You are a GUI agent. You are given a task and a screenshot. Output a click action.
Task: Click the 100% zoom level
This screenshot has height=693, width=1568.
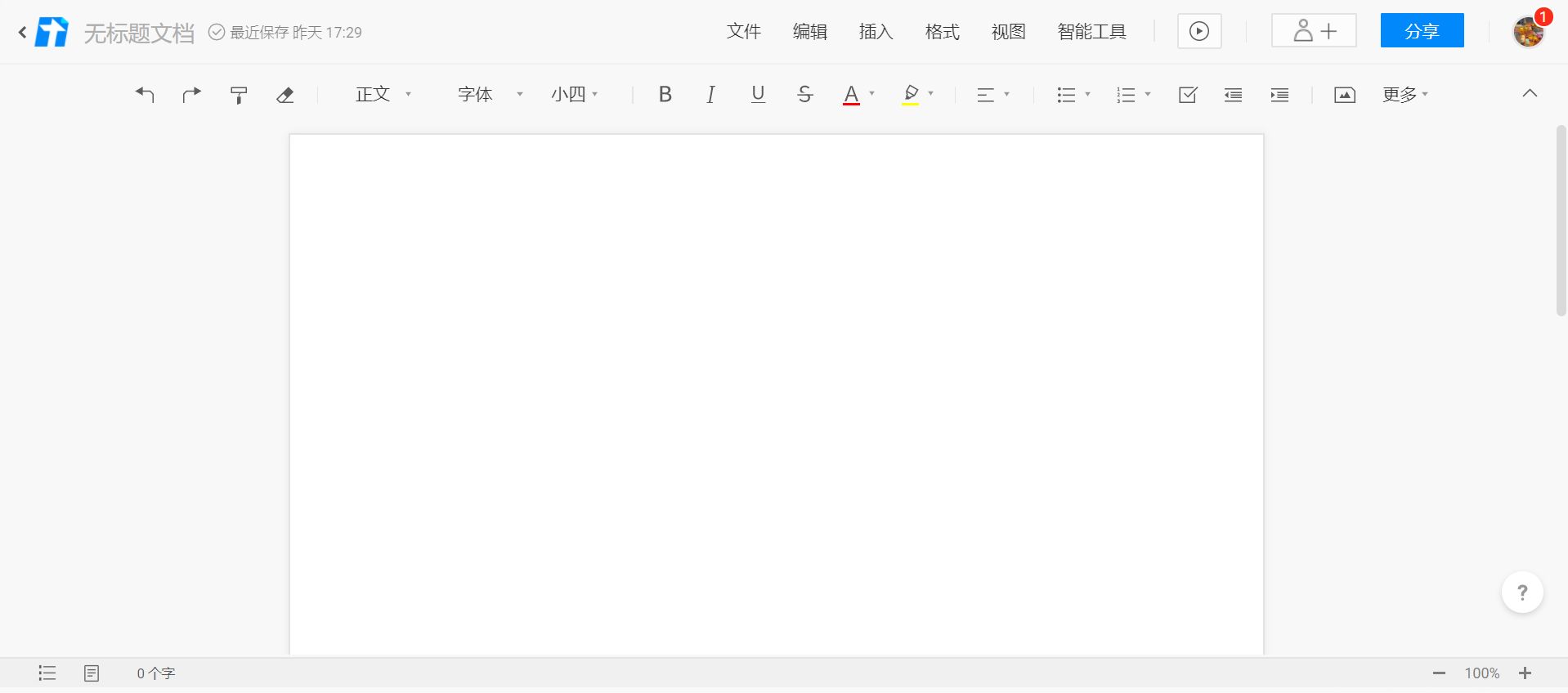coord(1481,673)
